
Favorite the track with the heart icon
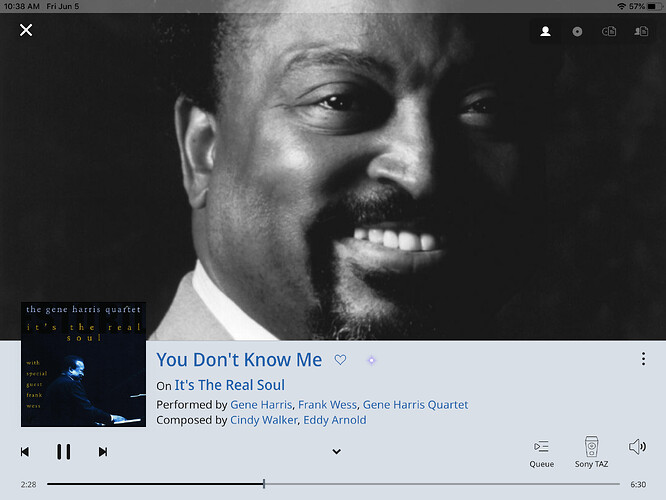click(340, 360)
